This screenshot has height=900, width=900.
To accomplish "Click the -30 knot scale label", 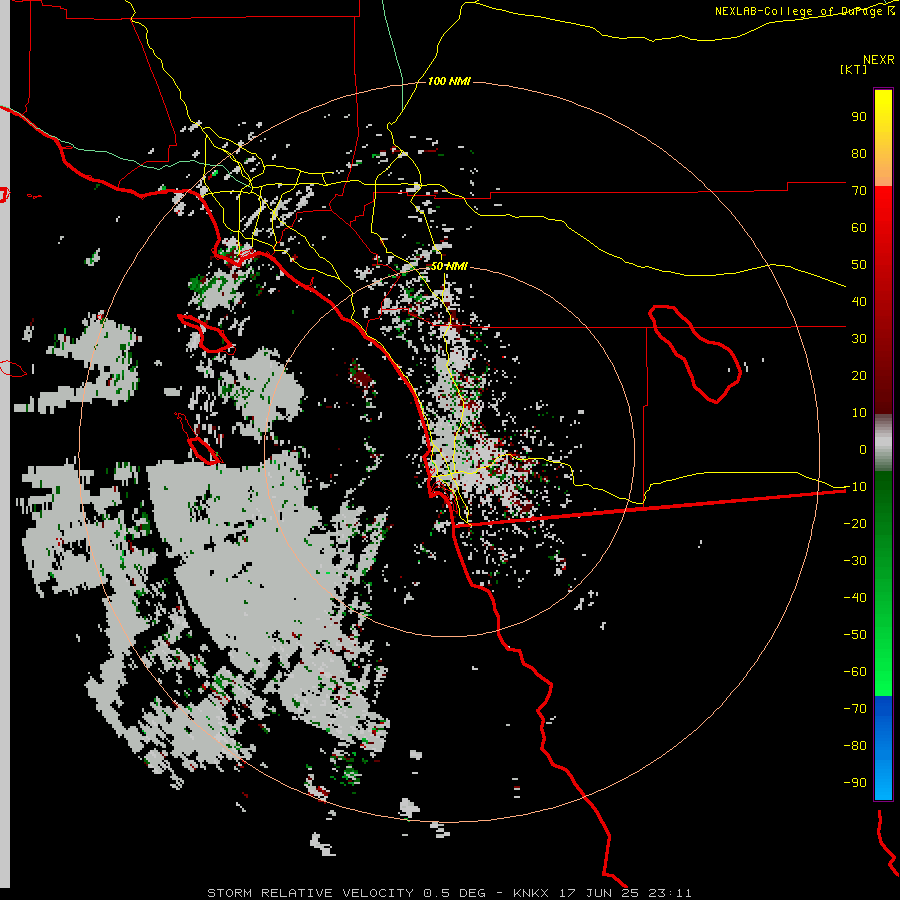I will coord(855,560).
